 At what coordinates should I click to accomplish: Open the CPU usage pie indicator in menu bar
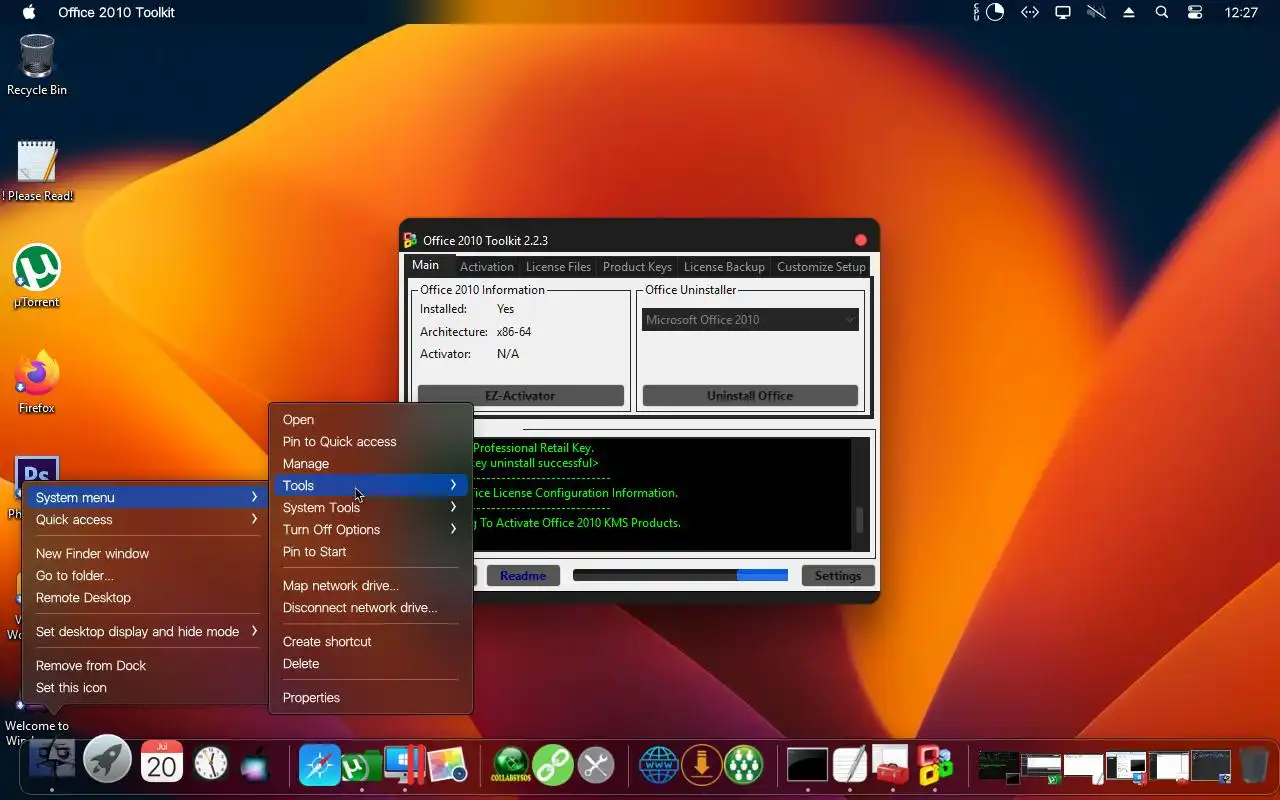994,12
